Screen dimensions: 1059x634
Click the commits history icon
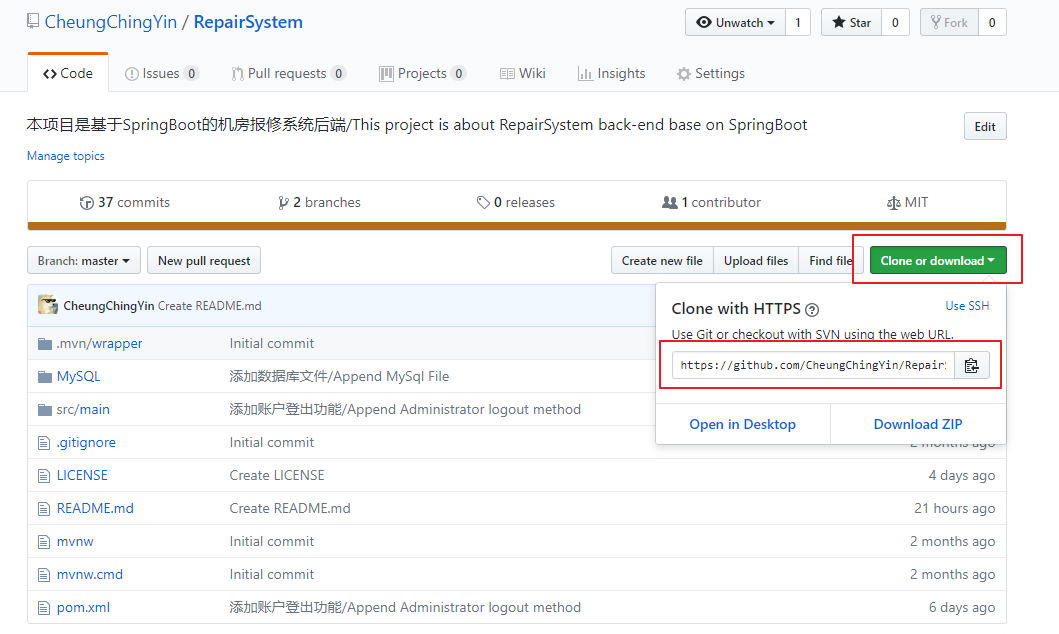86,203
